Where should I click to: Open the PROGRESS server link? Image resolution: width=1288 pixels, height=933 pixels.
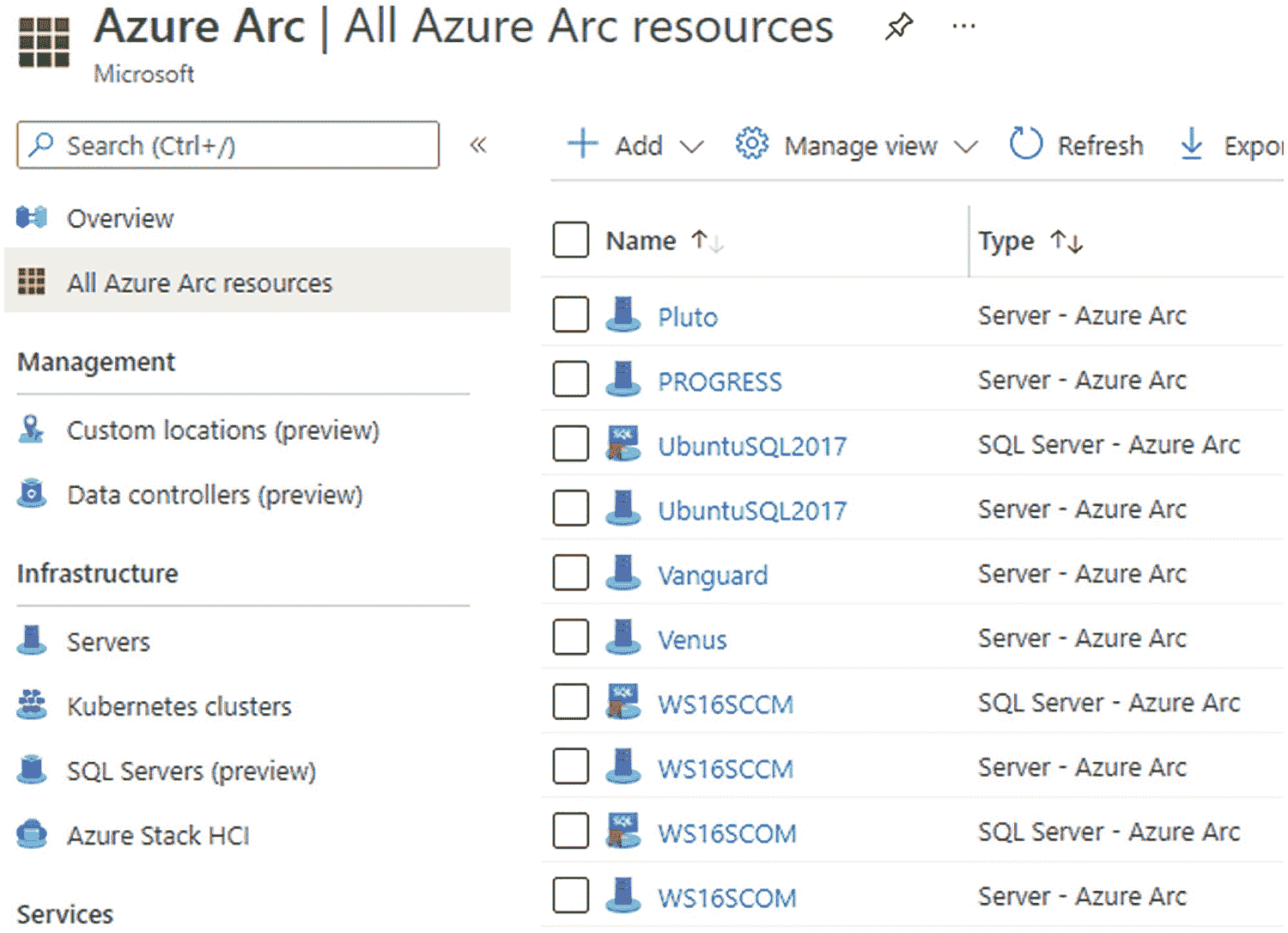click(x=720, y=381)
